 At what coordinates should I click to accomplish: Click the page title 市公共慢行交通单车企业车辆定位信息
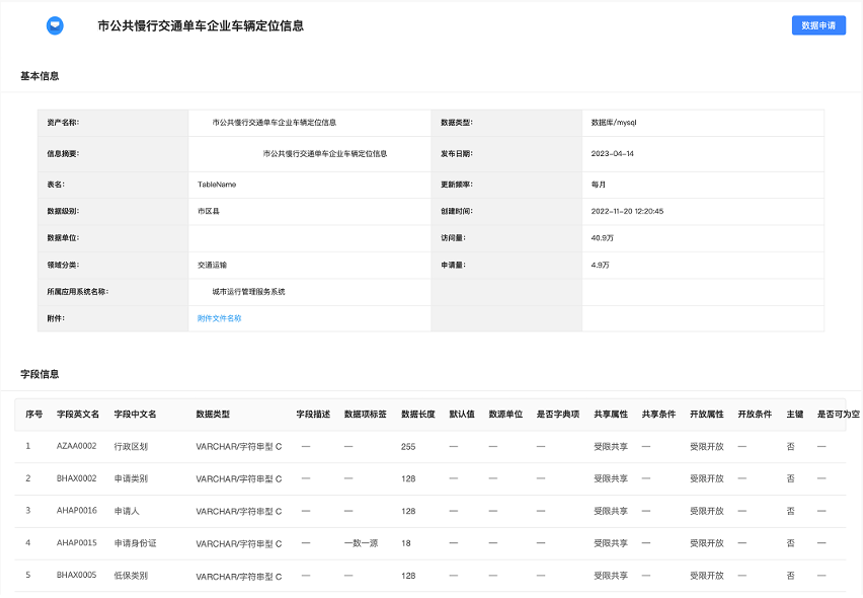pyautogui.click(x=200, y=26)
